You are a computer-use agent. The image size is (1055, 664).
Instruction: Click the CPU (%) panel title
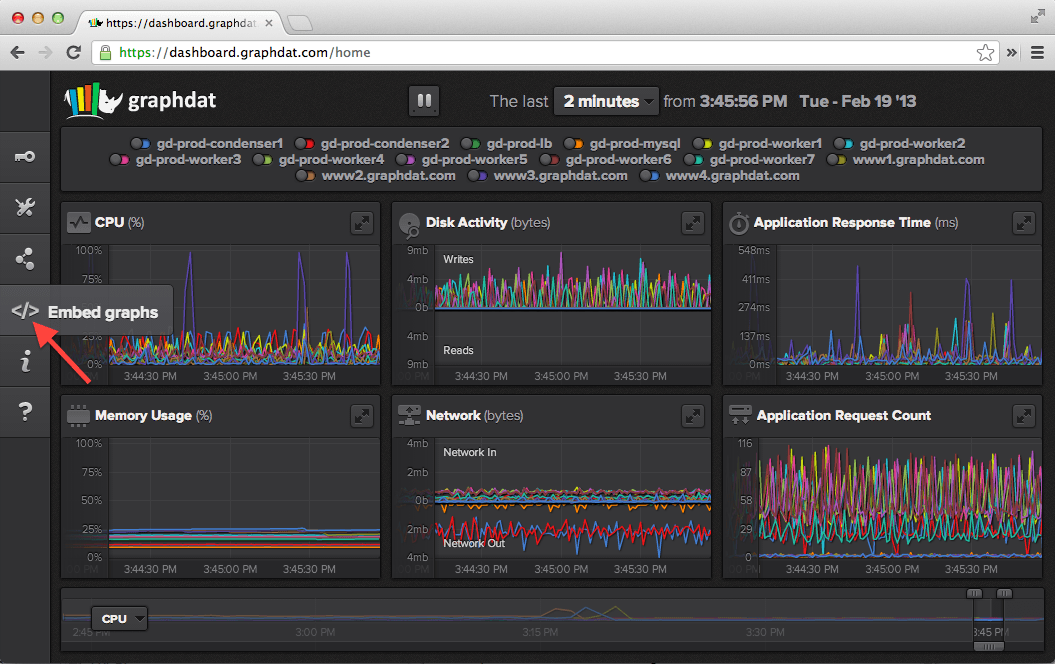click(119, 223)
